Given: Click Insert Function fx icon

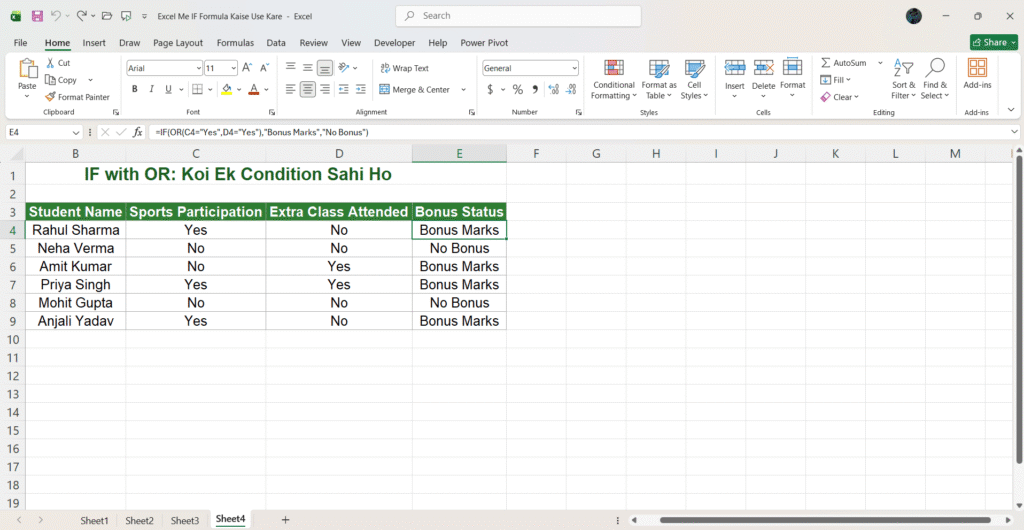Looking at the screenshot, I should point(138,132).
